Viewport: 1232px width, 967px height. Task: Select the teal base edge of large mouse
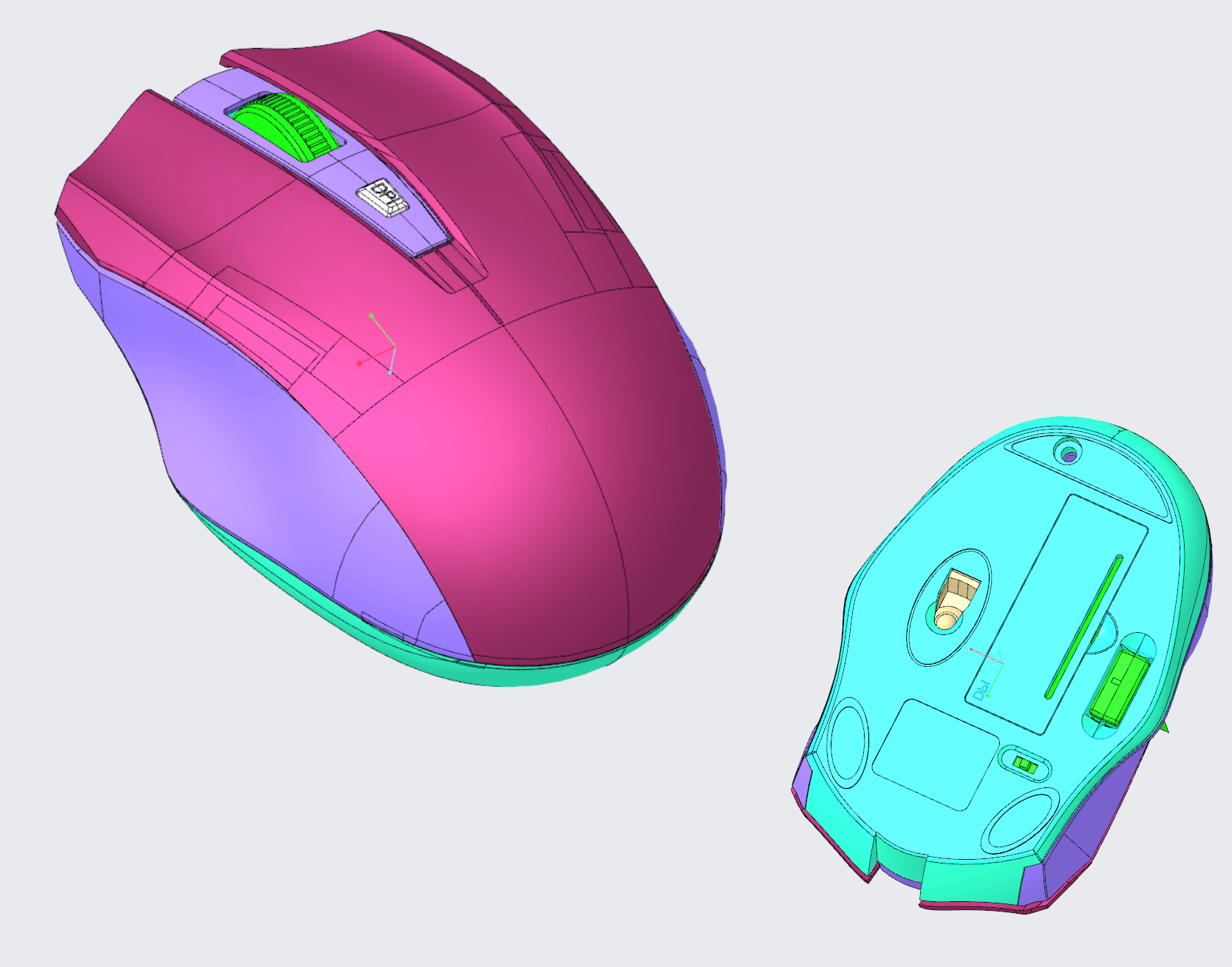(414, 651)
